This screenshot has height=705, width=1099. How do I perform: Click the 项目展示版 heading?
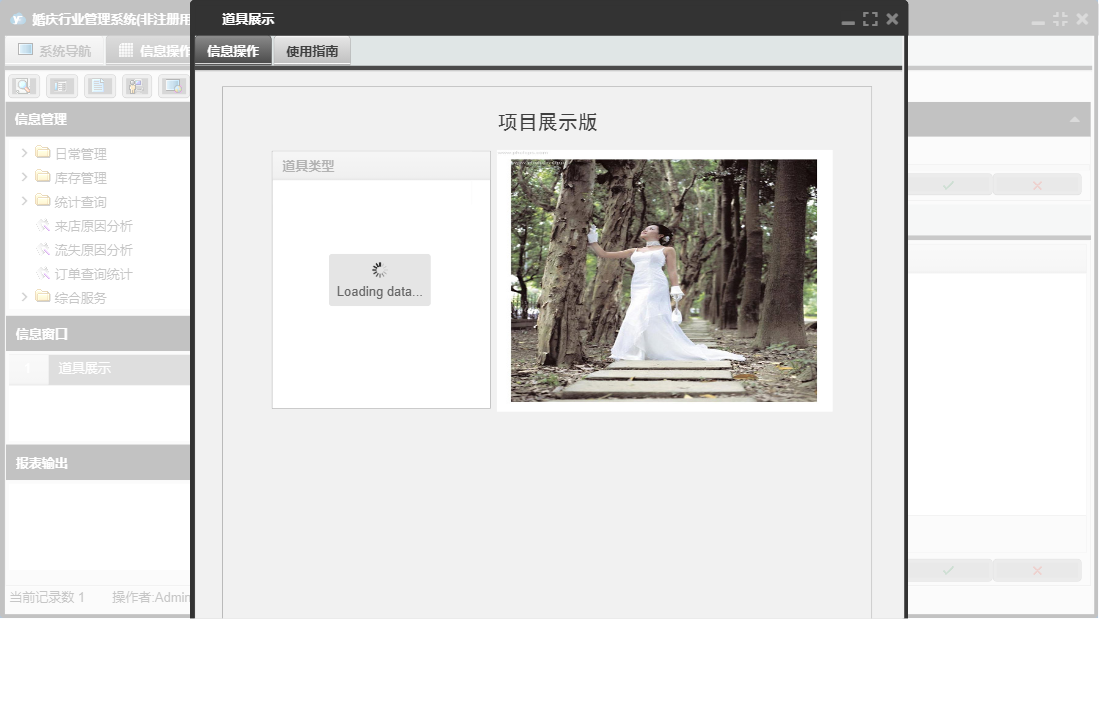[x=547, y=123]
